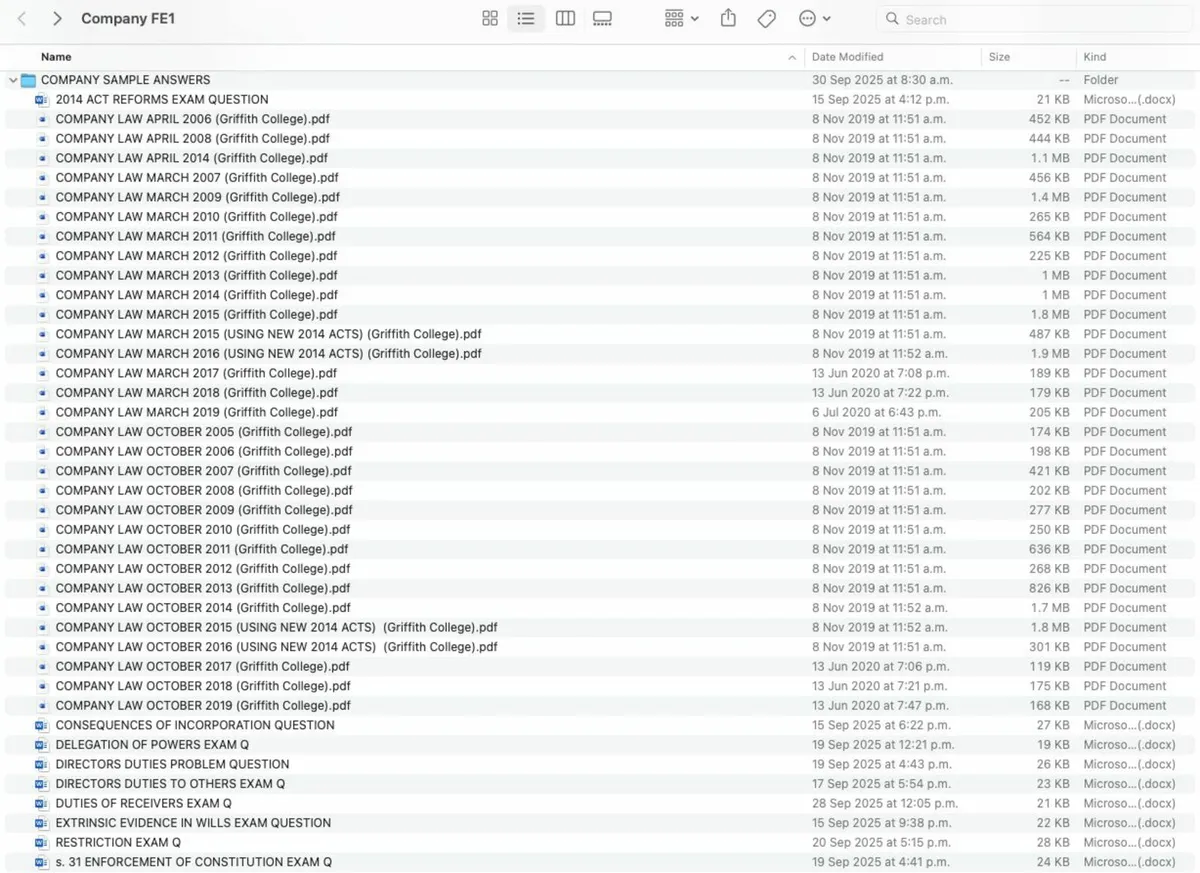Switch to gallery view
The image size is (1200, 873).
602,19
